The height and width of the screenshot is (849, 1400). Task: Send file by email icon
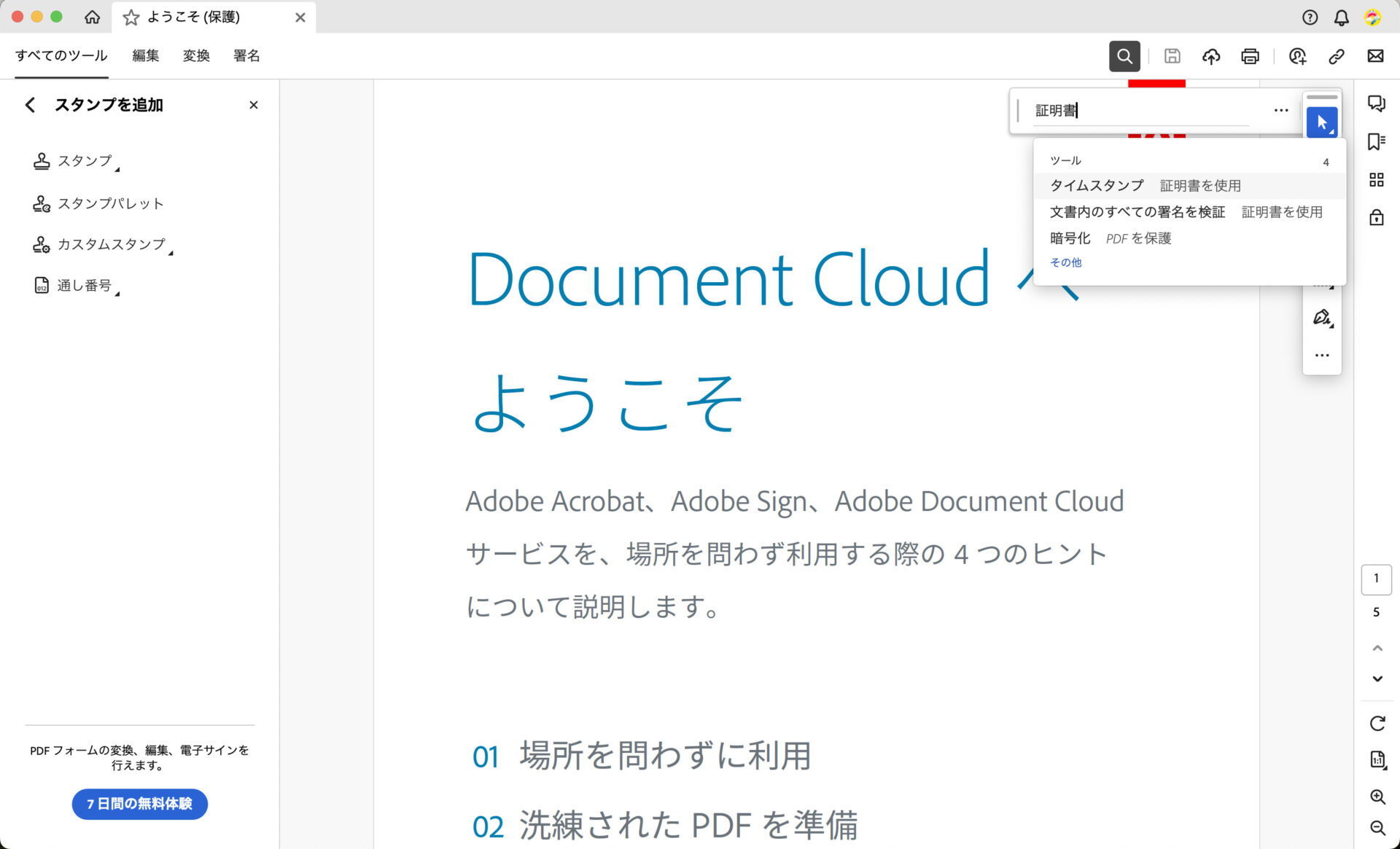tap(1375, 56)
